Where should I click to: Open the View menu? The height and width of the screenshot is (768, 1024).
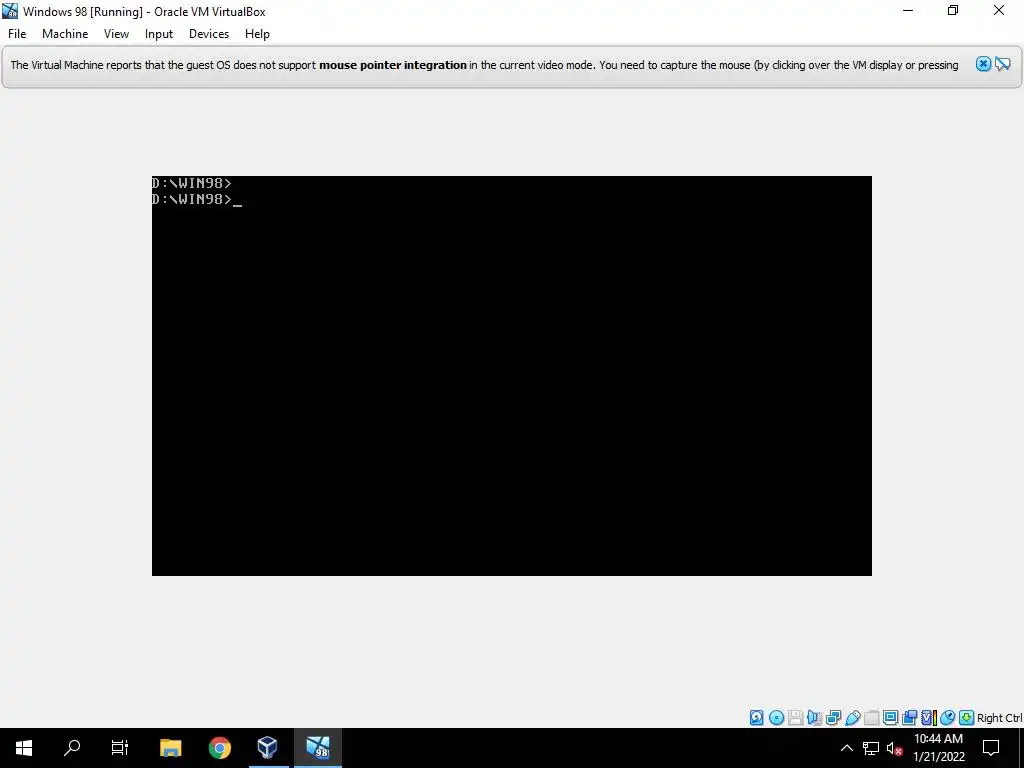[x=116, y=34]
